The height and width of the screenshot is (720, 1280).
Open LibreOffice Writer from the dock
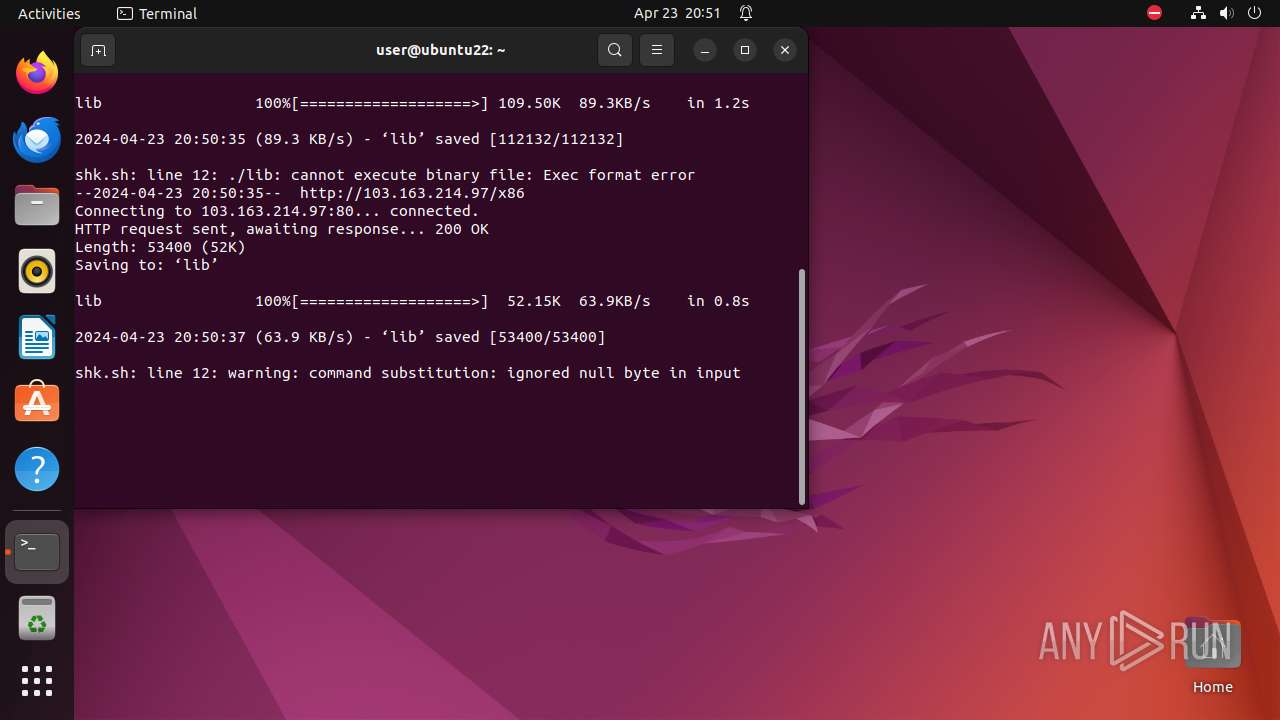coord(37,337)
